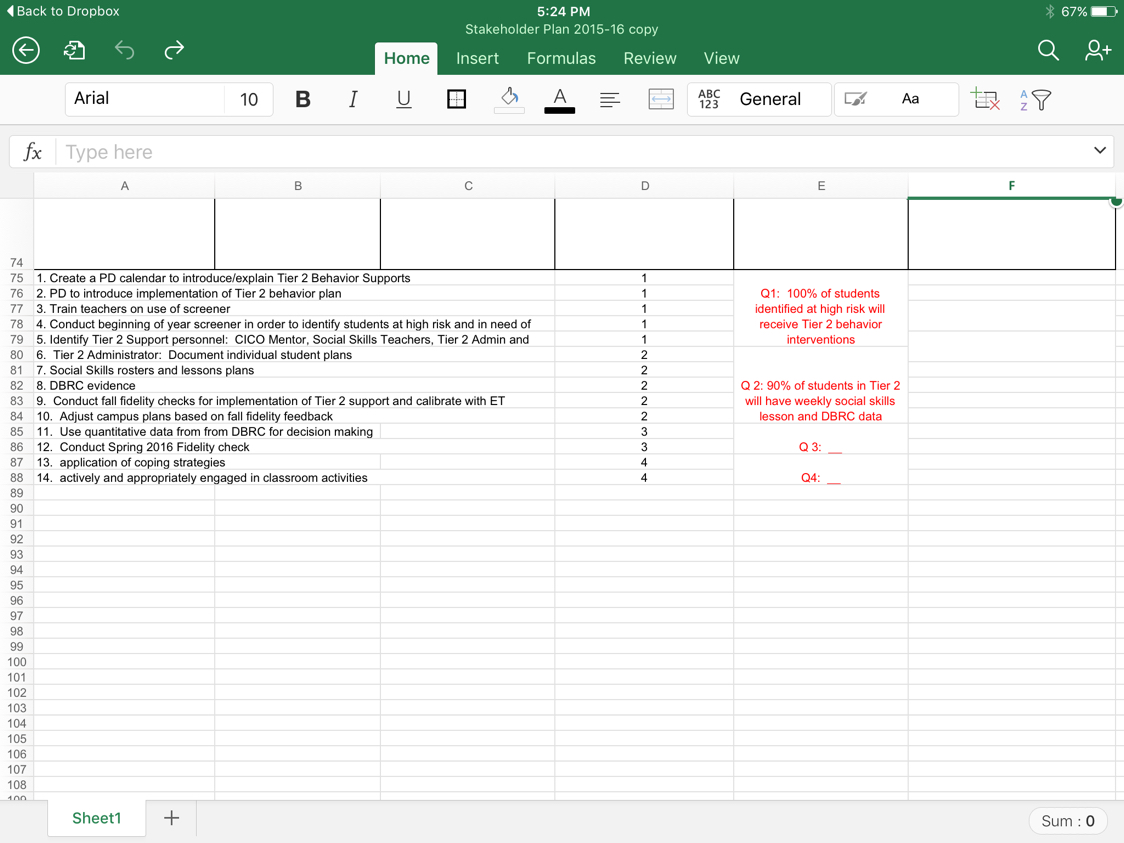
Task: Open Insert and Delete Cells icon
Action: (x=985, y=99)
